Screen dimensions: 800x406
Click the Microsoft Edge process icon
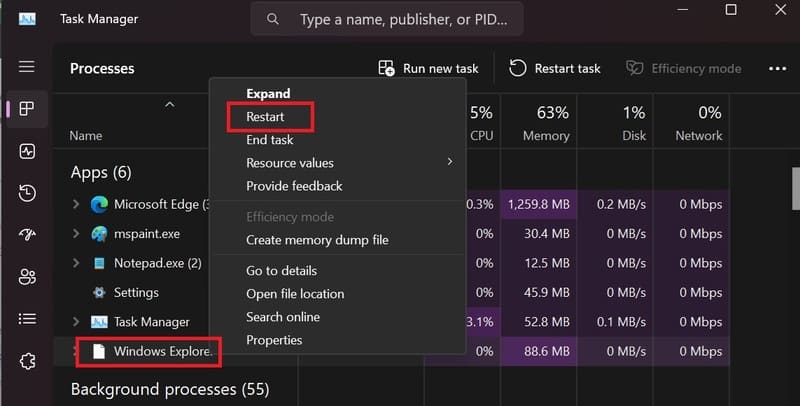(99, 205)
